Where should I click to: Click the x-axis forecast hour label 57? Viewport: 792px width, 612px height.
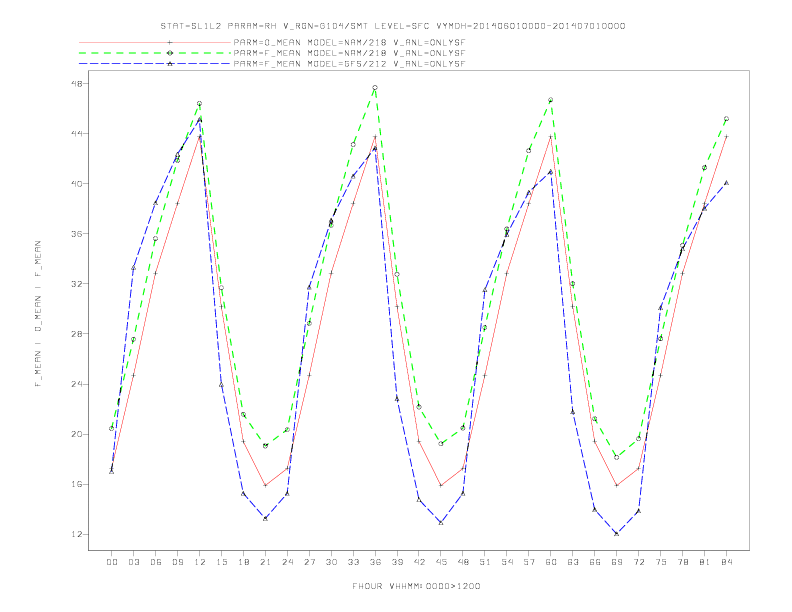(x=529, y=562)
